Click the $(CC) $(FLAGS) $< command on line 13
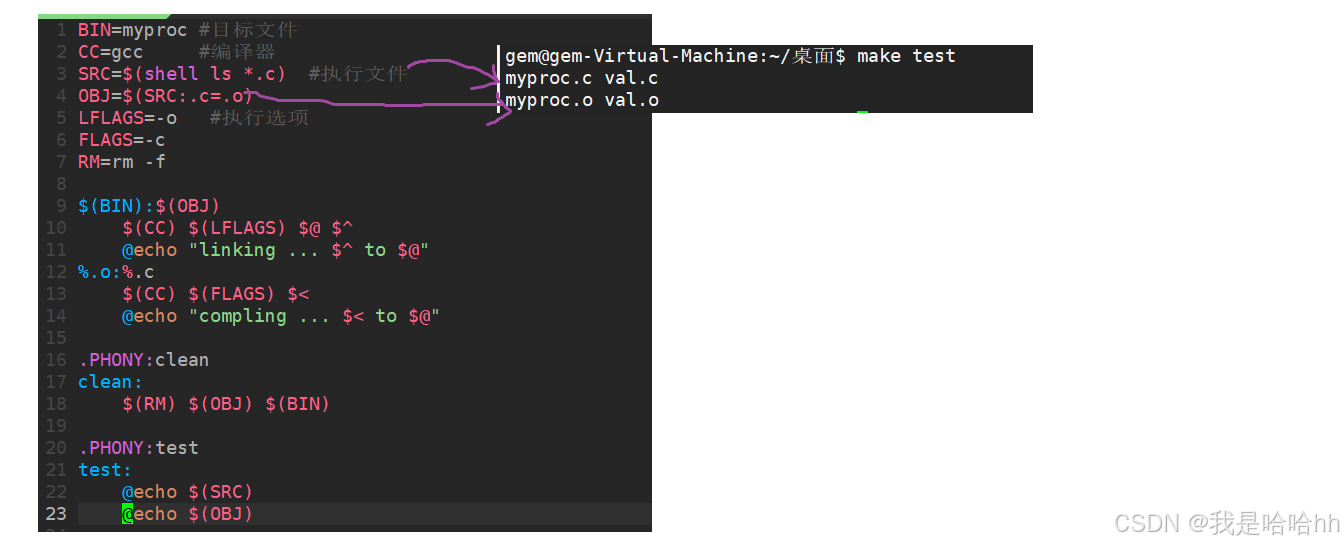The height and width of the screenshot is (545, 1344). (216, 294)
